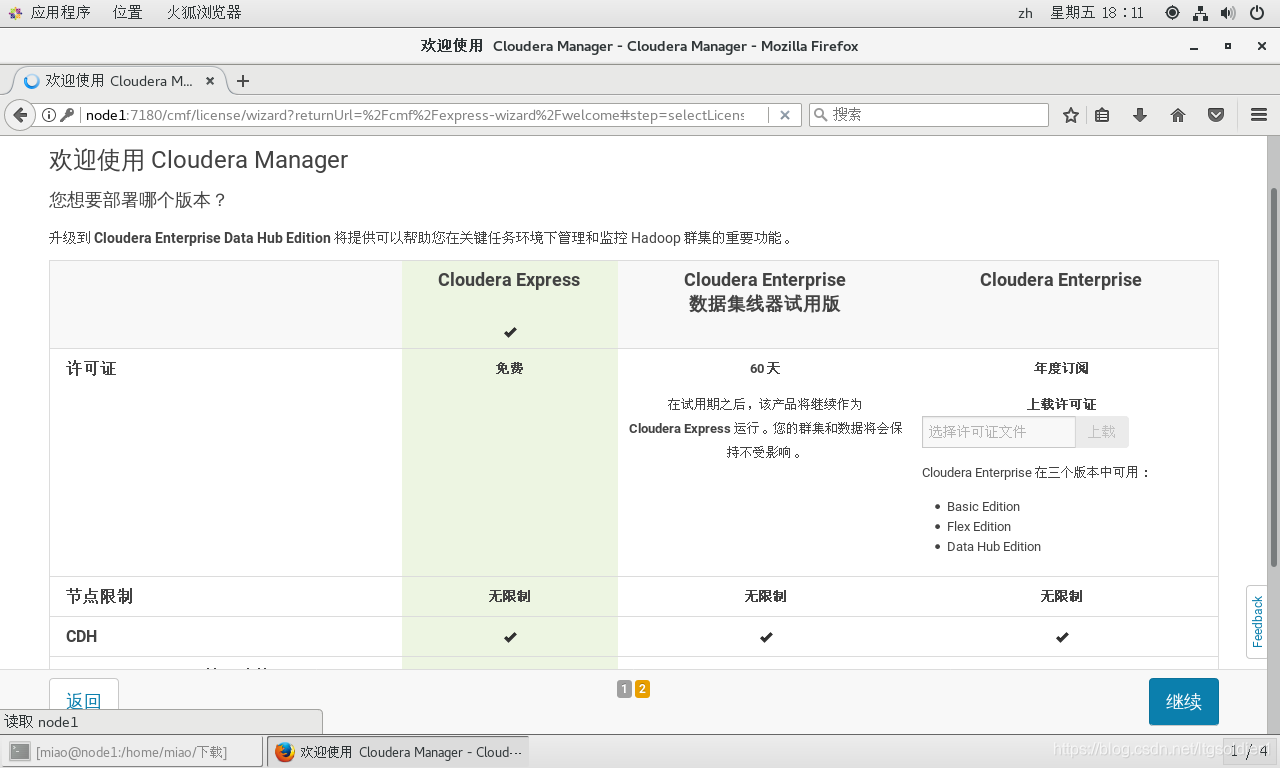Select the Cloudera Enterprise edition column header
Screen dimensions: 1280x768
(x=1061, y=280)
